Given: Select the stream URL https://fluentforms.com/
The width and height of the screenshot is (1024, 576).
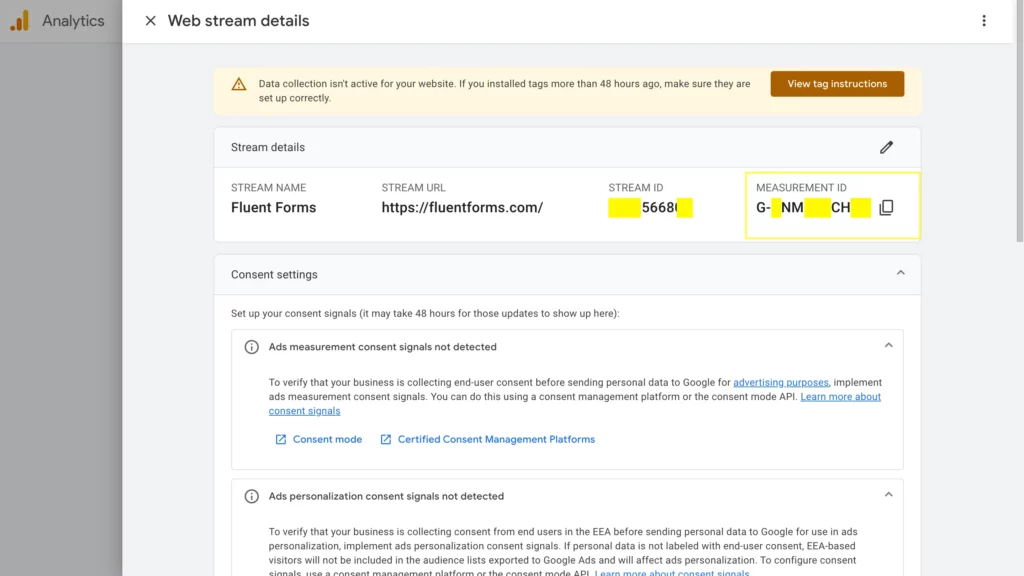Looking at the screenshot, I should pos(462,208).
